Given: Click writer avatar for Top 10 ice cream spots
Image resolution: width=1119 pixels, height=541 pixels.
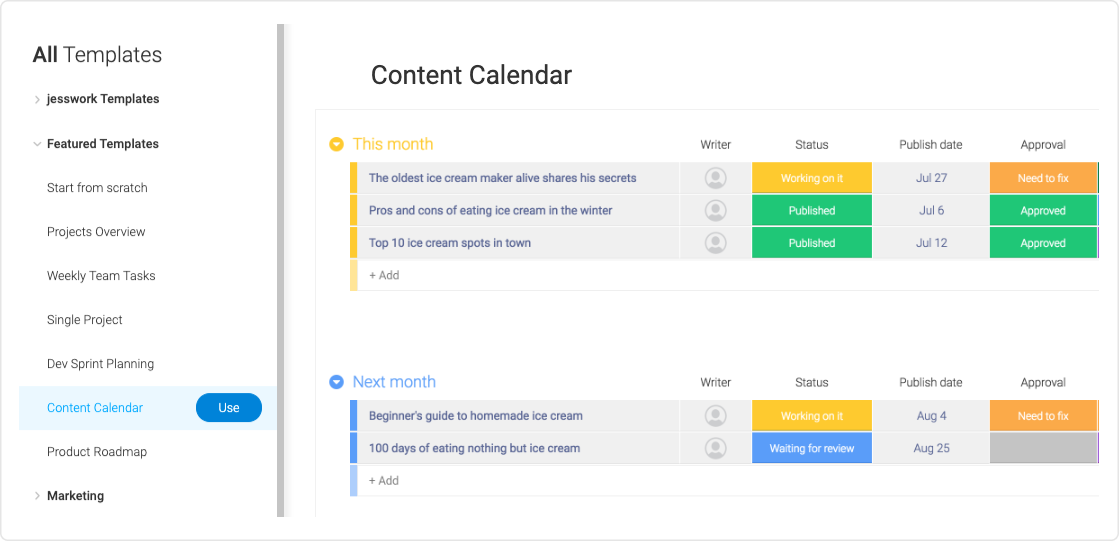Looking at the screenshot, I should (715, 243).
